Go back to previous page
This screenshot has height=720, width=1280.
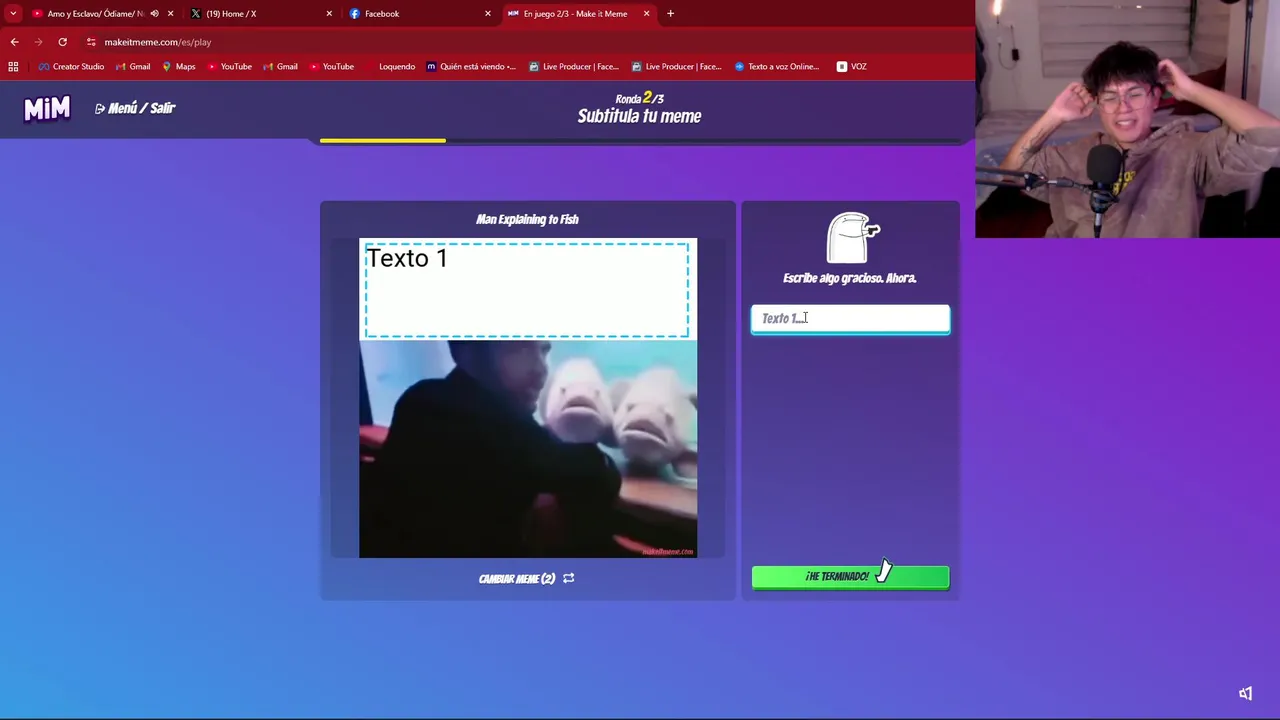coord(14,42)
